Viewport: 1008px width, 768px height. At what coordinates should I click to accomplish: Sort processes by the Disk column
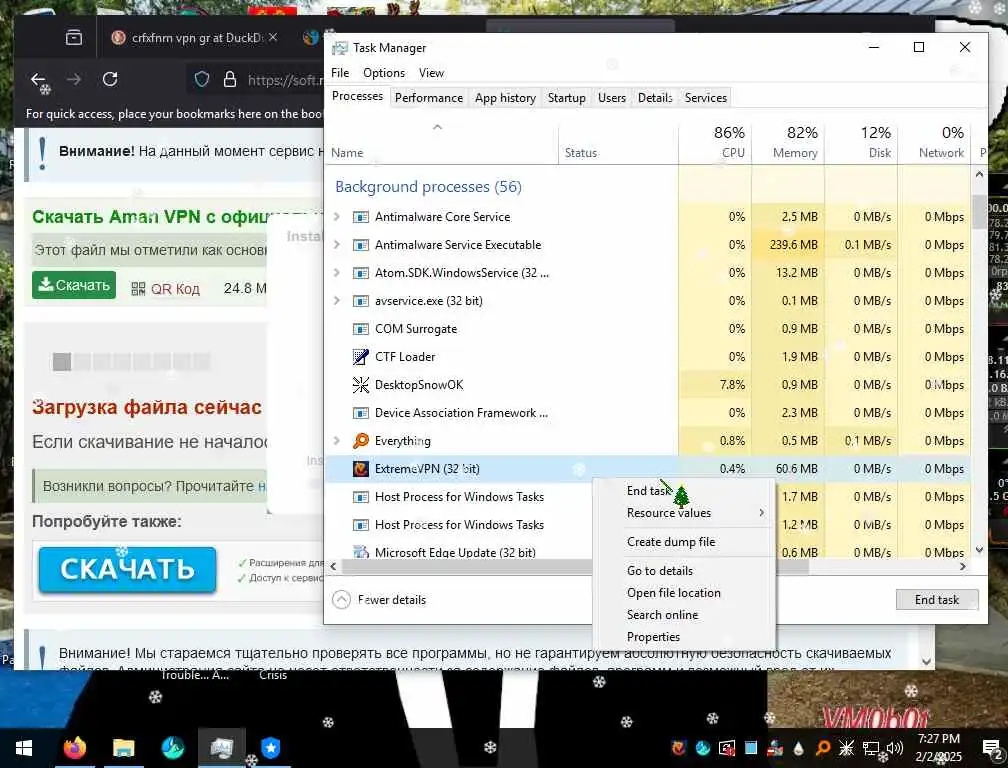point(861,141)
